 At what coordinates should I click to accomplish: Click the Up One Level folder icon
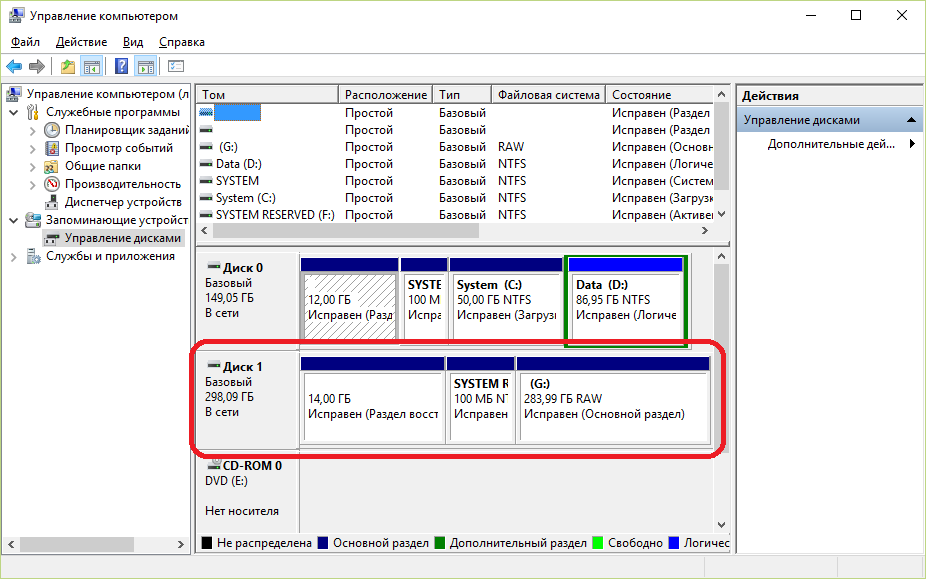point(67,67)
